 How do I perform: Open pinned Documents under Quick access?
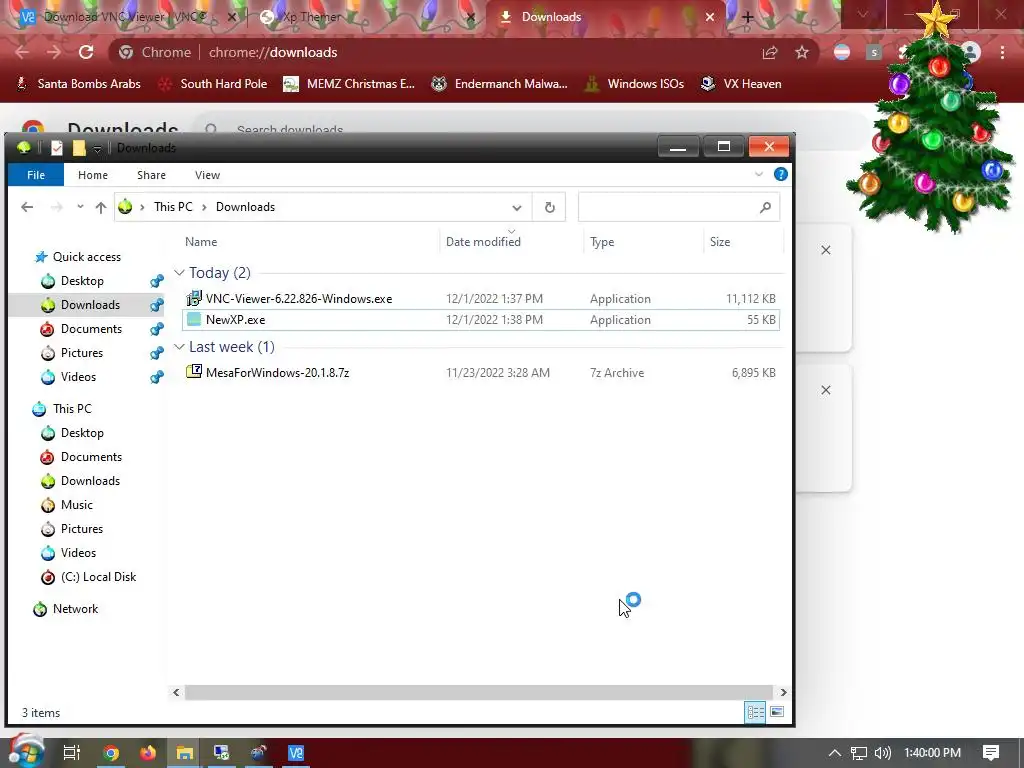(x=91, y=328)
